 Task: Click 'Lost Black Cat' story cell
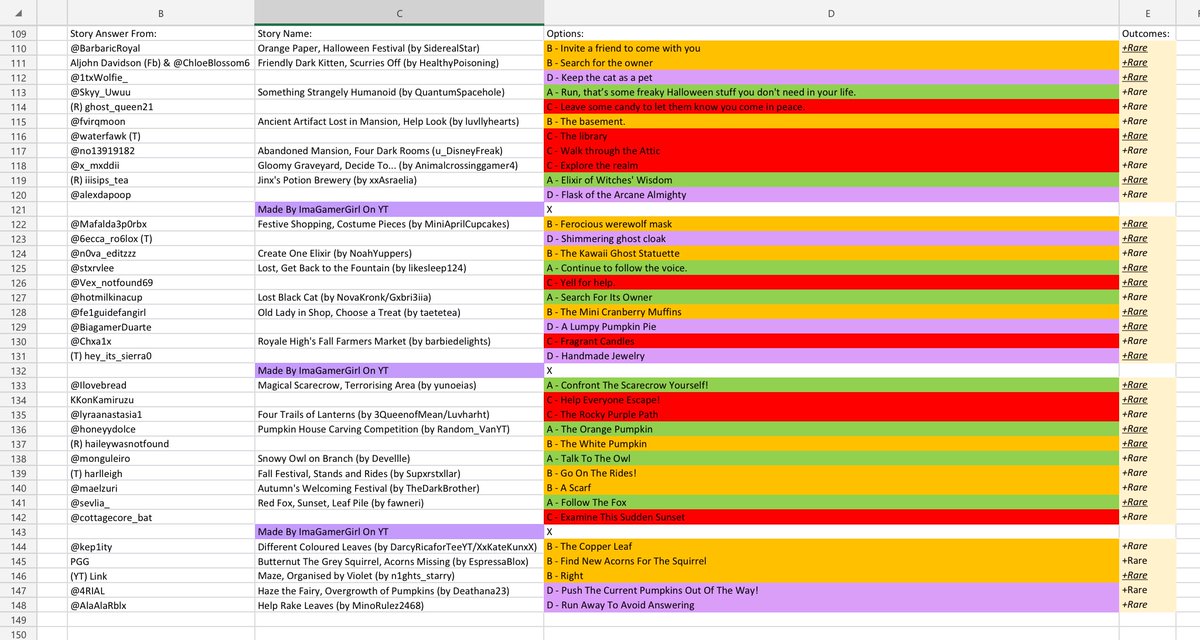(399, 297)
